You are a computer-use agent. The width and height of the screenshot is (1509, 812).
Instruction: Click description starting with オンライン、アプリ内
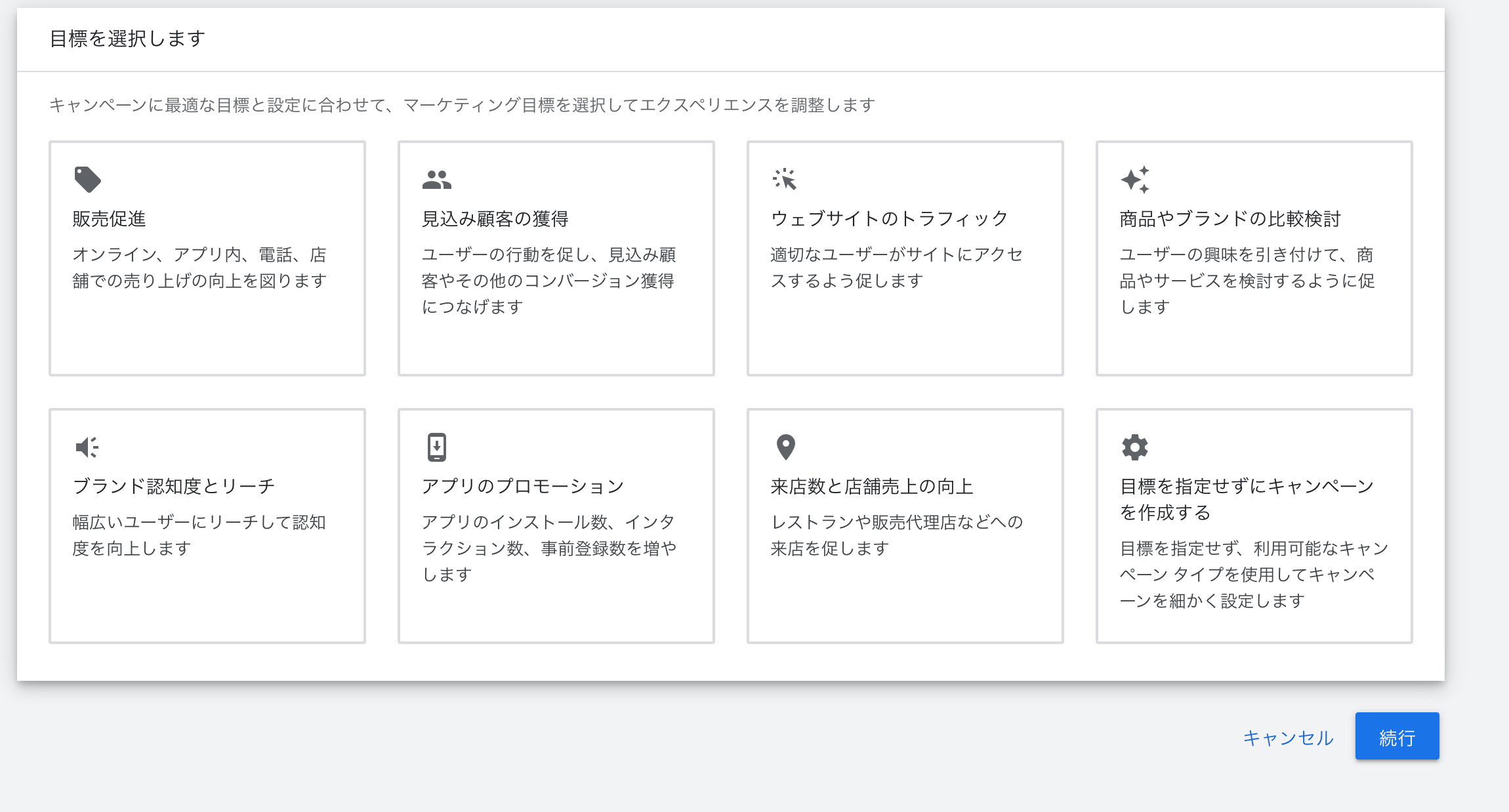coord(199,268)
